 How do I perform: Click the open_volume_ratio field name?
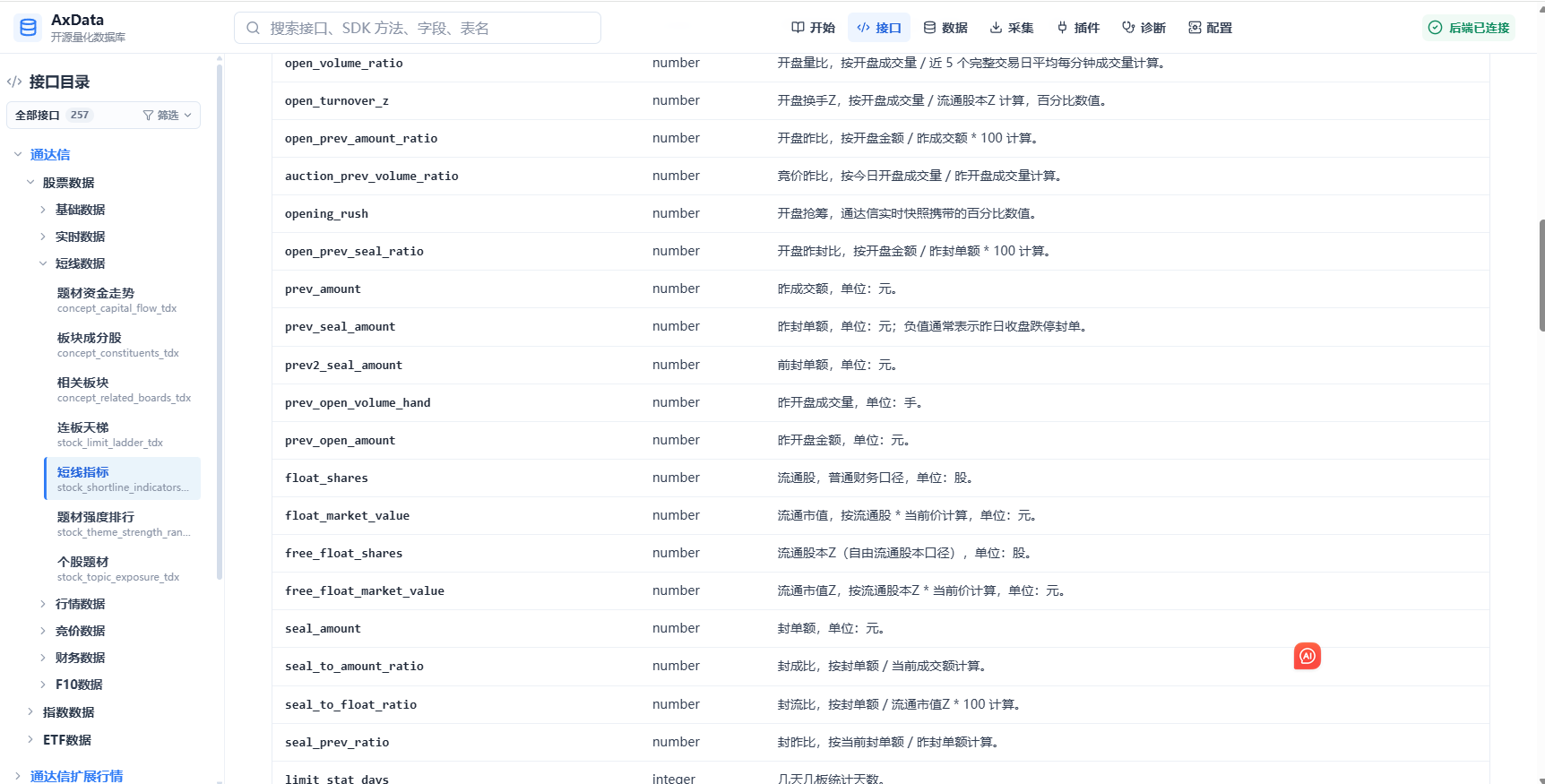pyautogui.click(x=343, y=63)
